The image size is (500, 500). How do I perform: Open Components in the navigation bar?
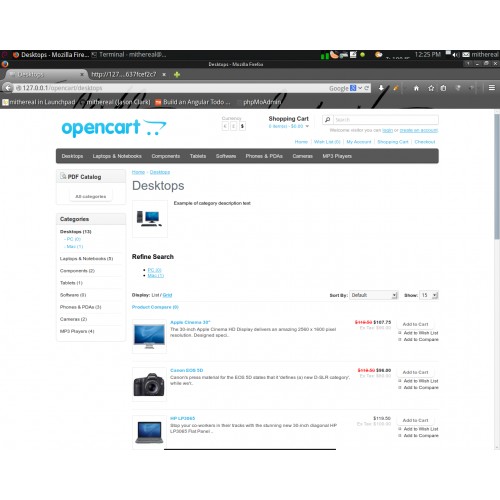click(166, 156)
